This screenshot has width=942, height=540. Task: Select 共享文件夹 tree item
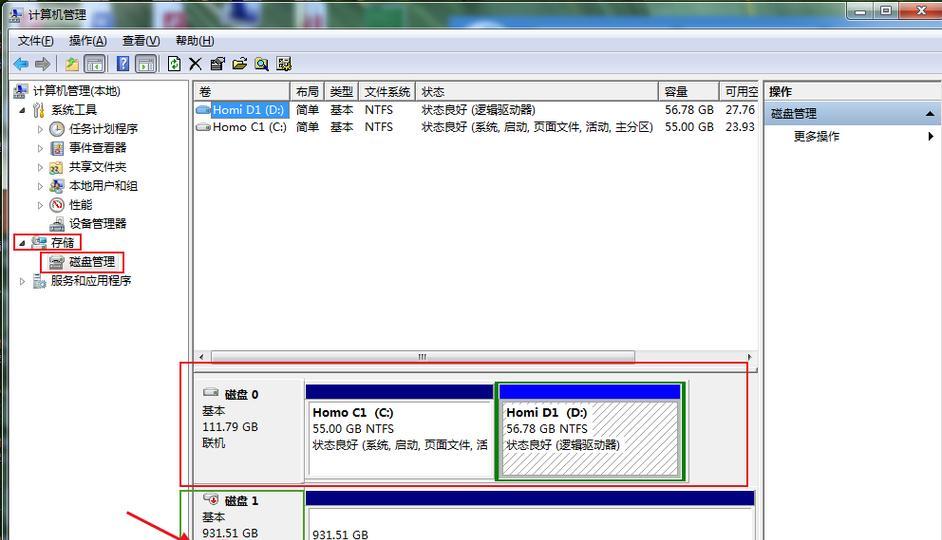point(97,166)
